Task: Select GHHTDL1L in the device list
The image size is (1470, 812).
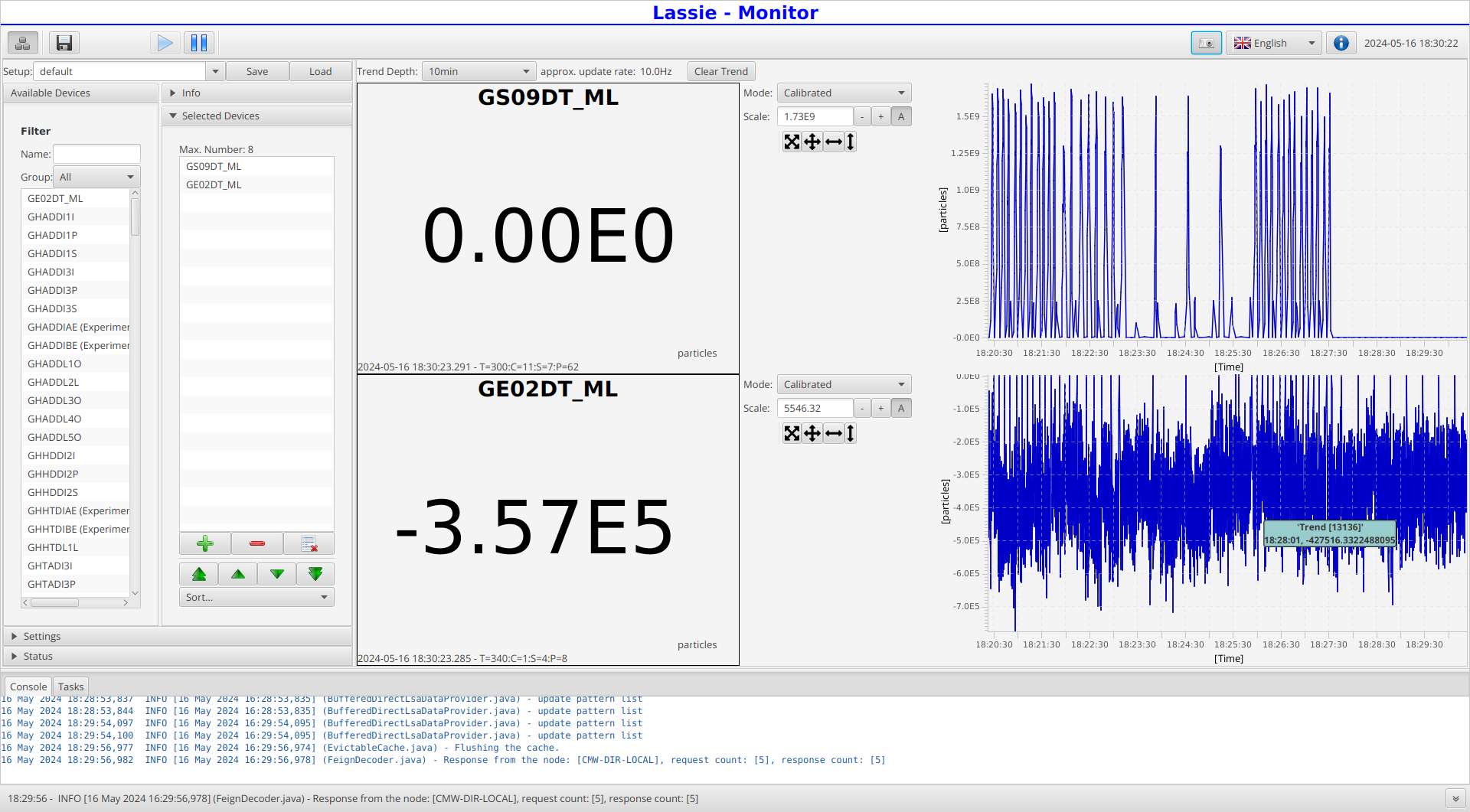Action: 76,547
